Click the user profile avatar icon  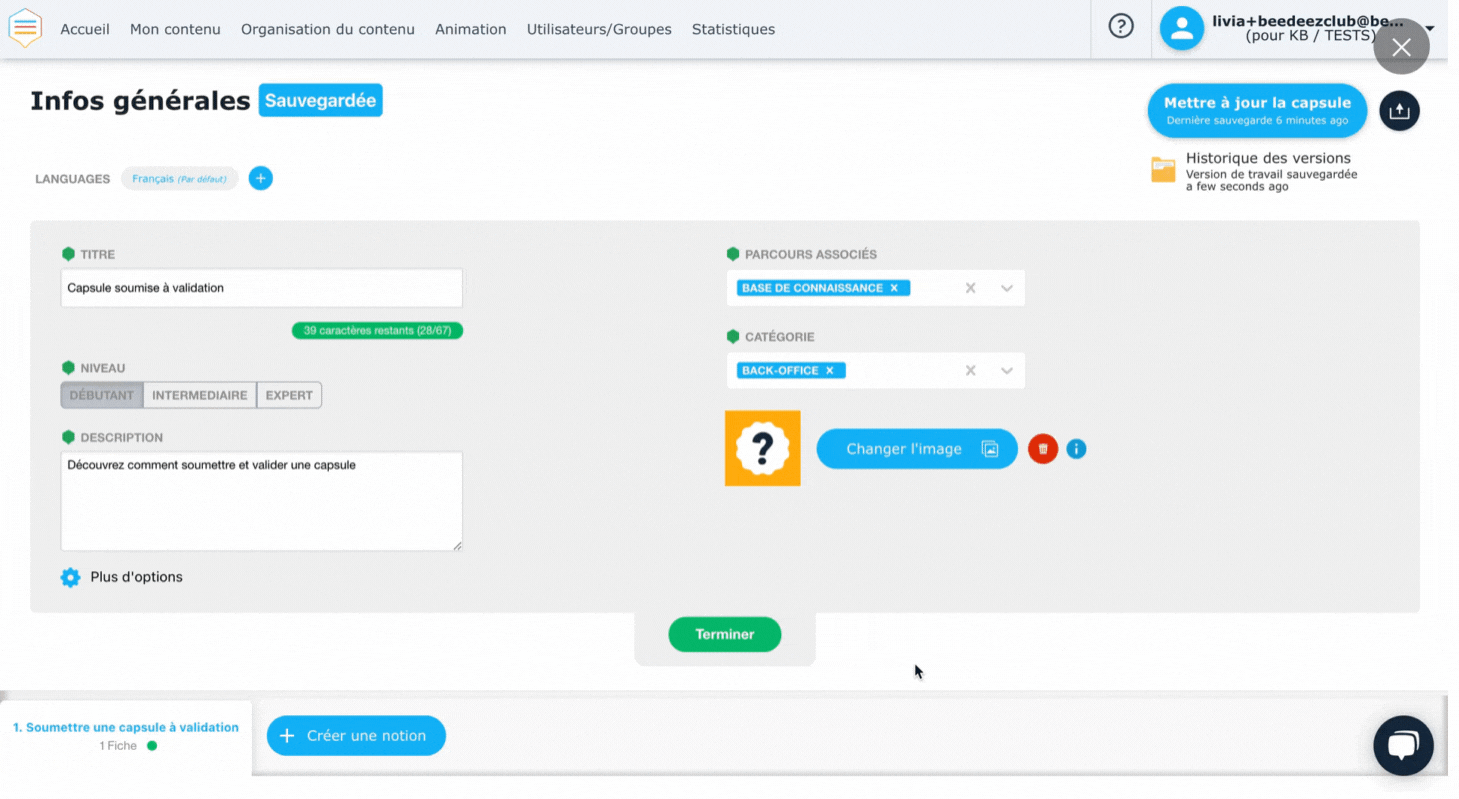[x=1181, y=28]
